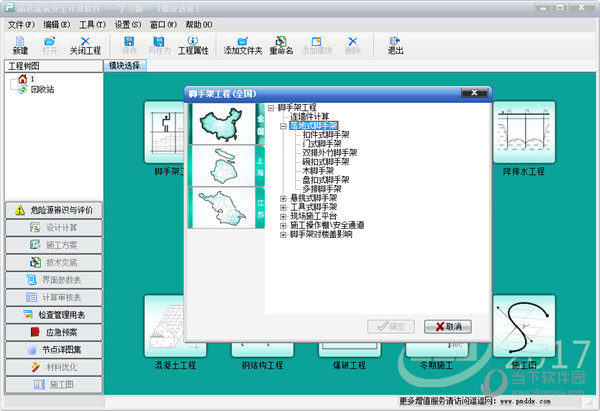Select 多排脚手架 tree item

[x=322, y=189]
